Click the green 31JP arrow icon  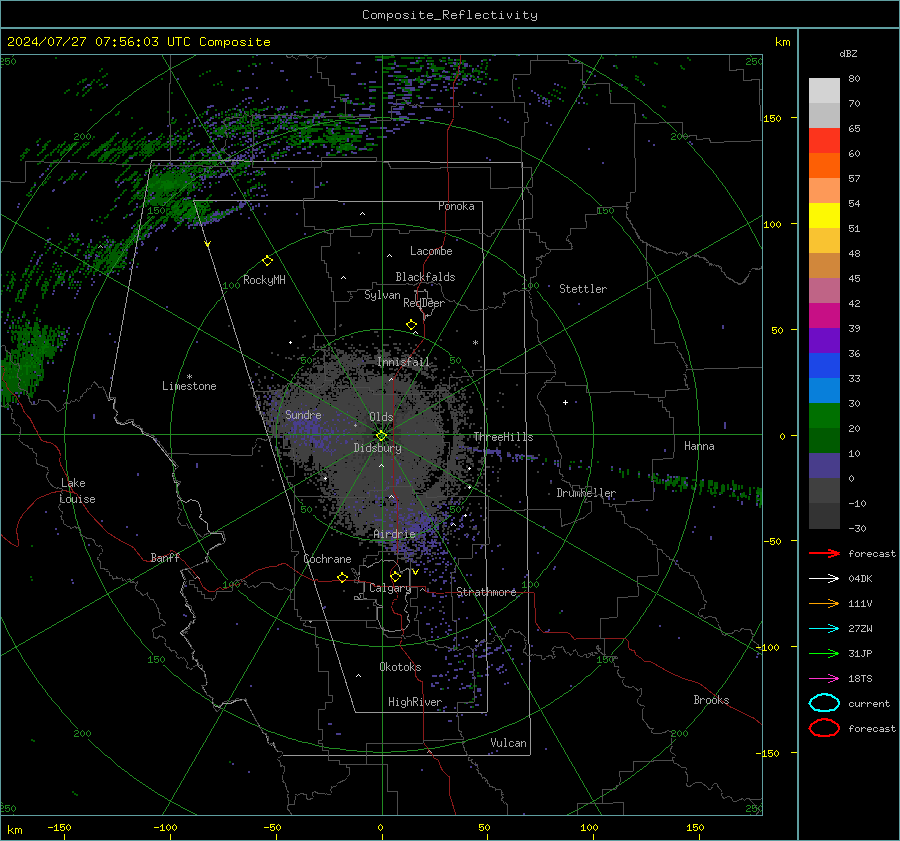(x=824, y=653)
